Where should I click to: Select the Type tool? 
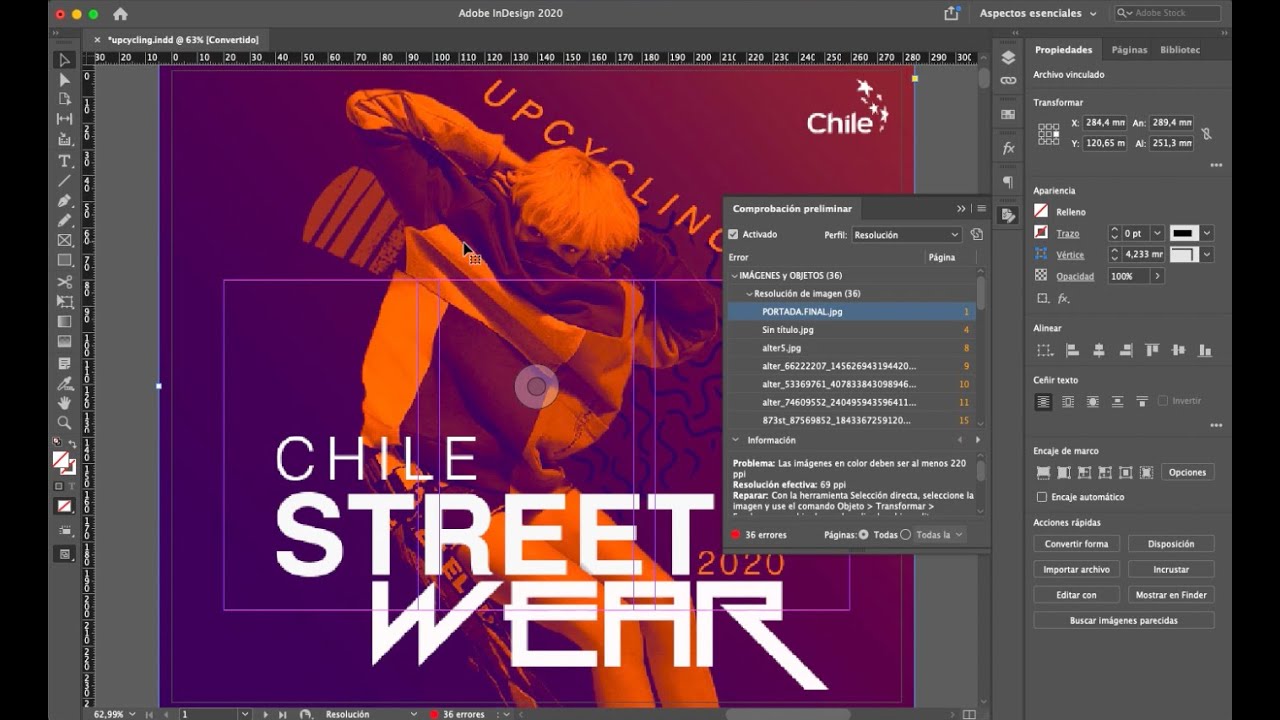tap(65, 161)
